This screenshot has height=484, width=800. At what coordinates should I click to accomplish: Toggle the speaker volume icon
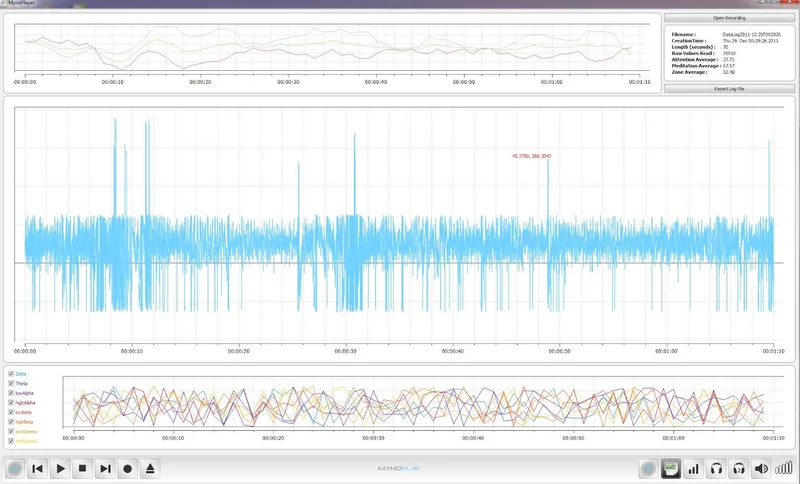pyautogui.click(x=761, y=469)
